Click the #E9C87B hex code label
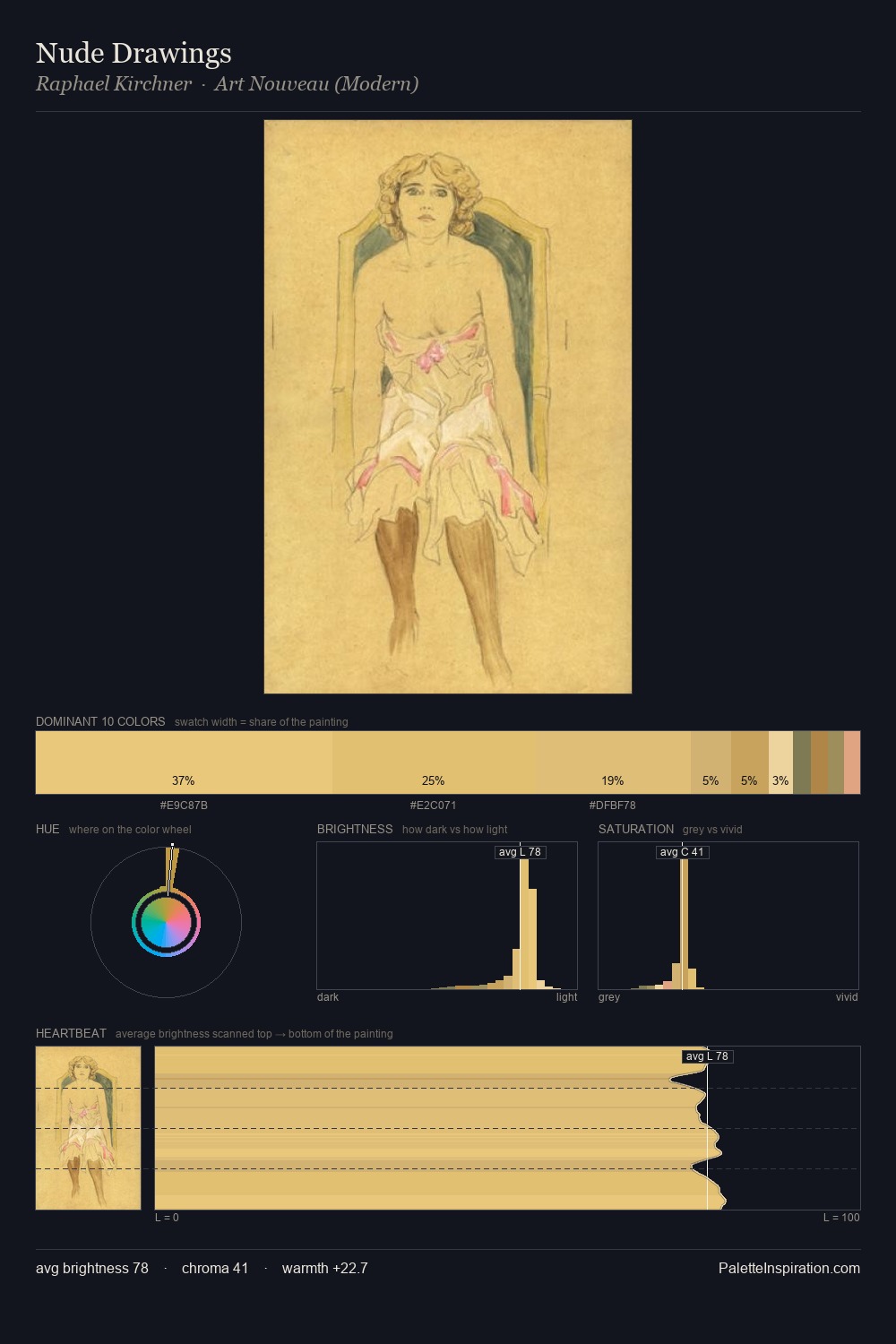Viewport: 896px width, 1344px height. (184, 806)
